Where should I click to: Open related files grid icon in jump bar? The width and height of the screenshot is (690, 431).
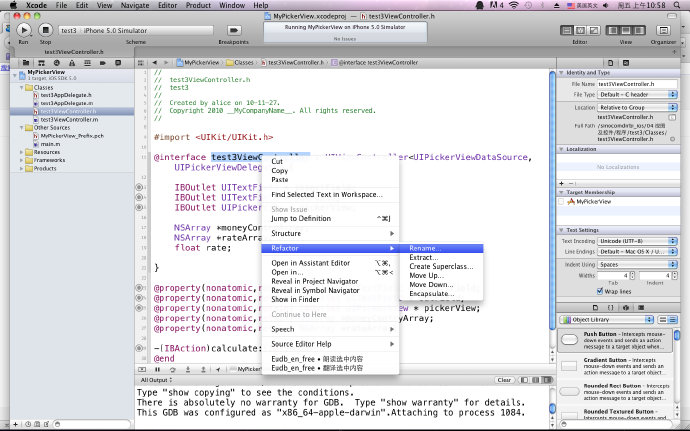141,63
